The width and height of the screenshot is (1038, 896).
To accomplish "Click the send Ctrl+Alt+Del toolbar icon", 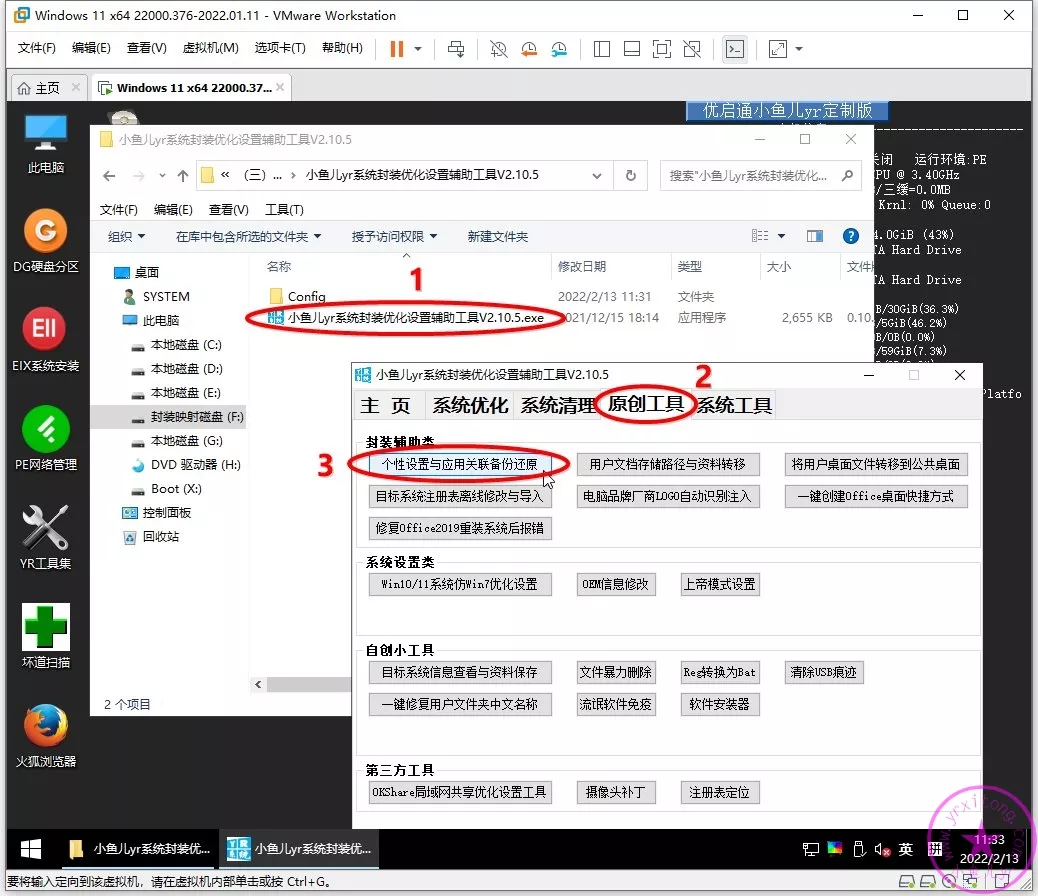I will point(456,48).
